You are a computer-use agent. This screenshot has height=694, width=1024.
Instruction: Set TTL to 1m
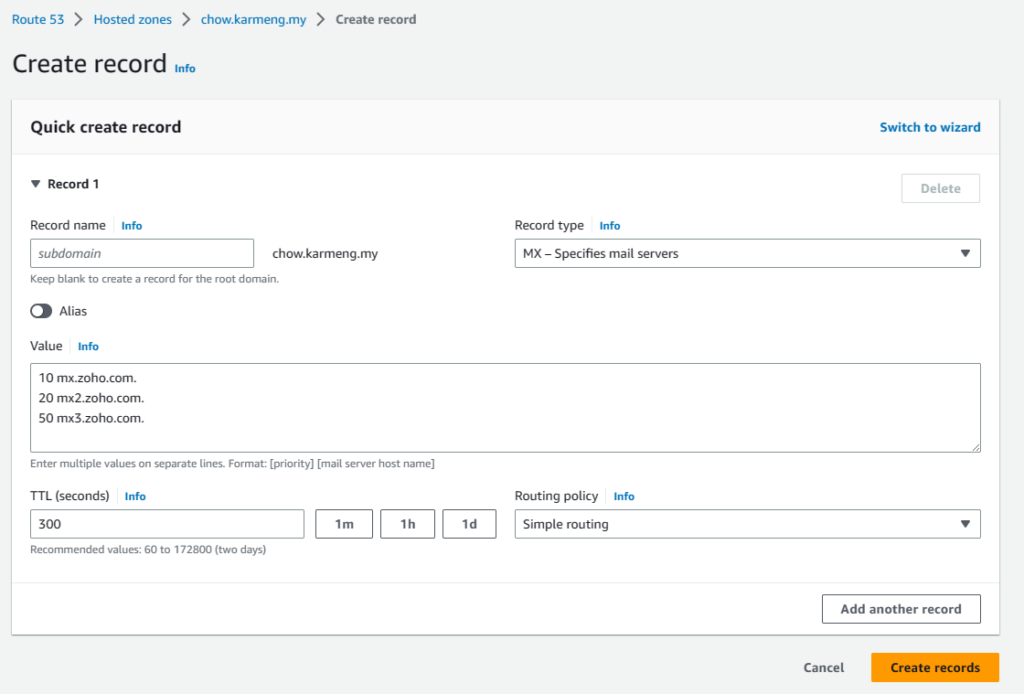coord(344,524)
